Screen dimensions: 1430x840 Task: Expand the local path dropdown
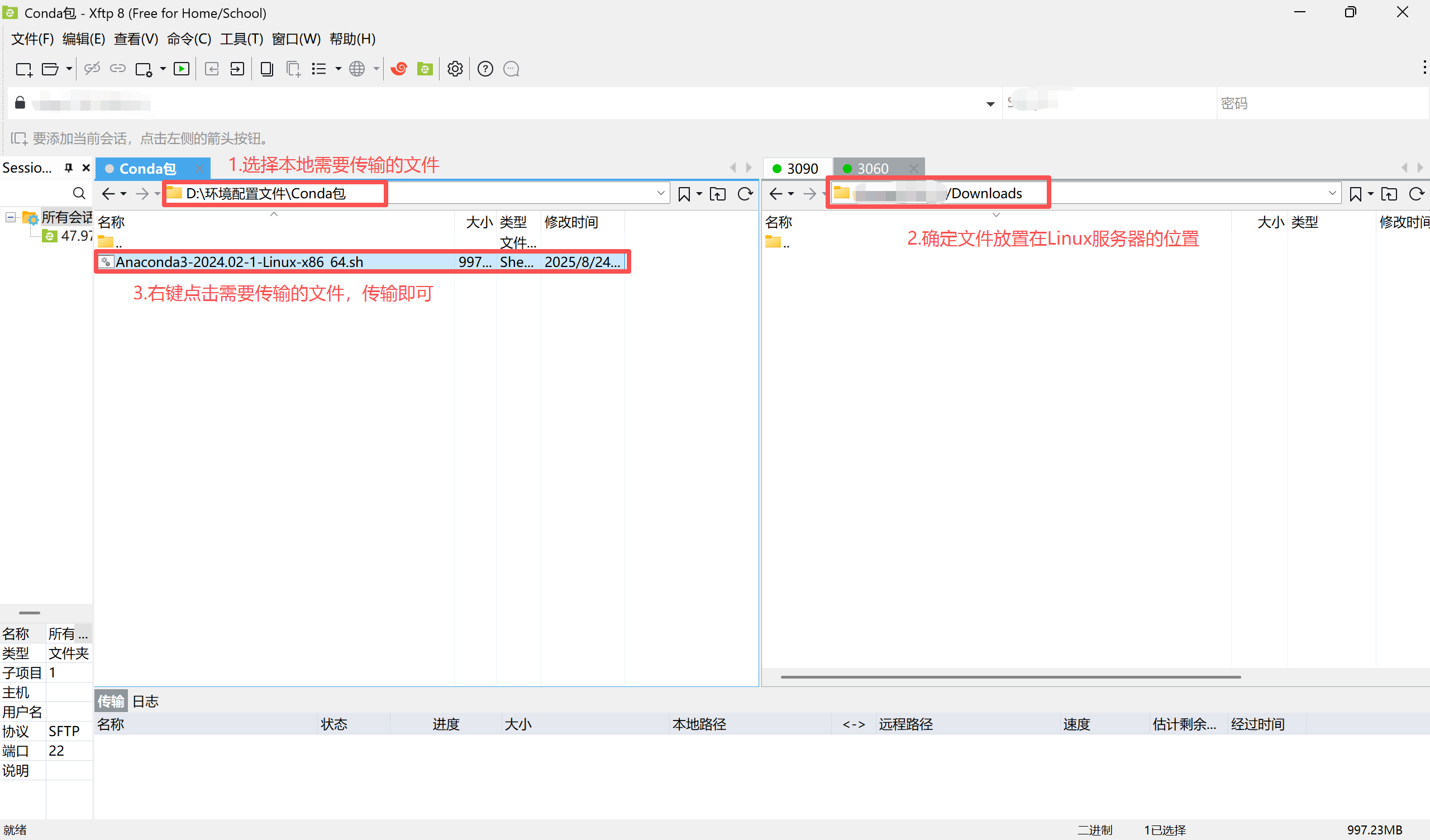(x=660, y=194)
